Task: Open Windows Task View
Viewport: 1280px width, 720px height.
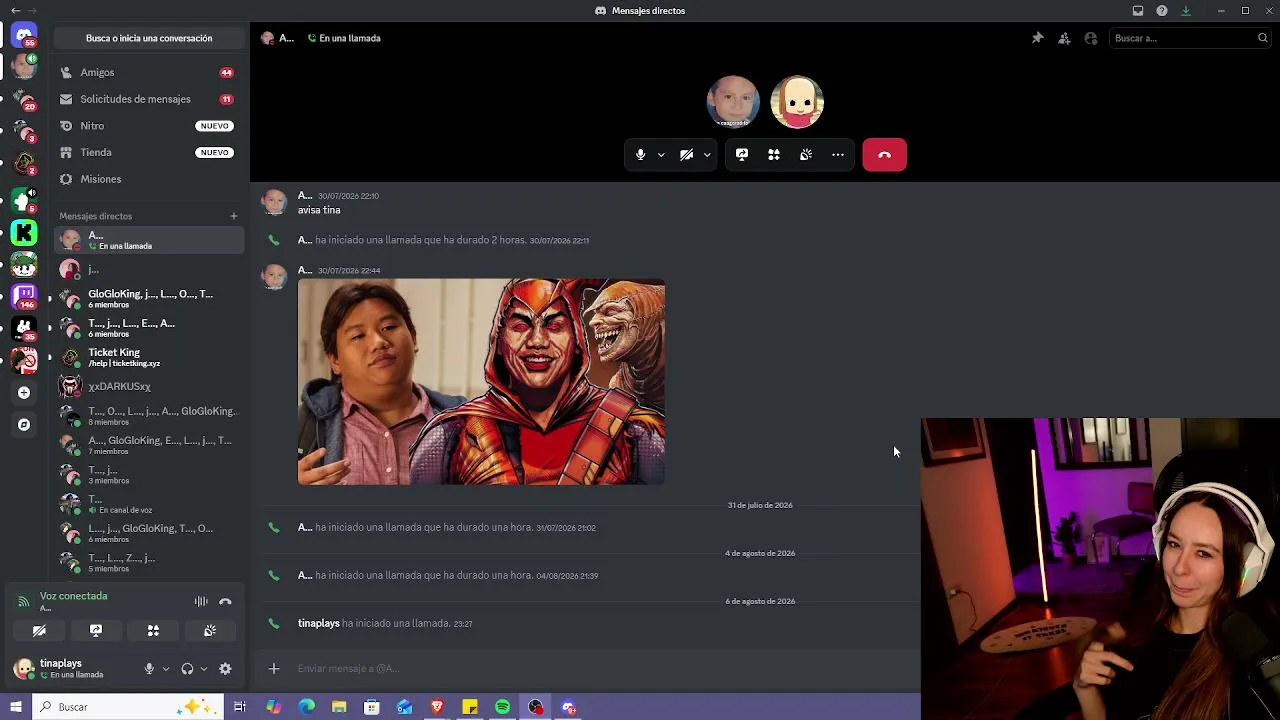Action: [240, 707]
